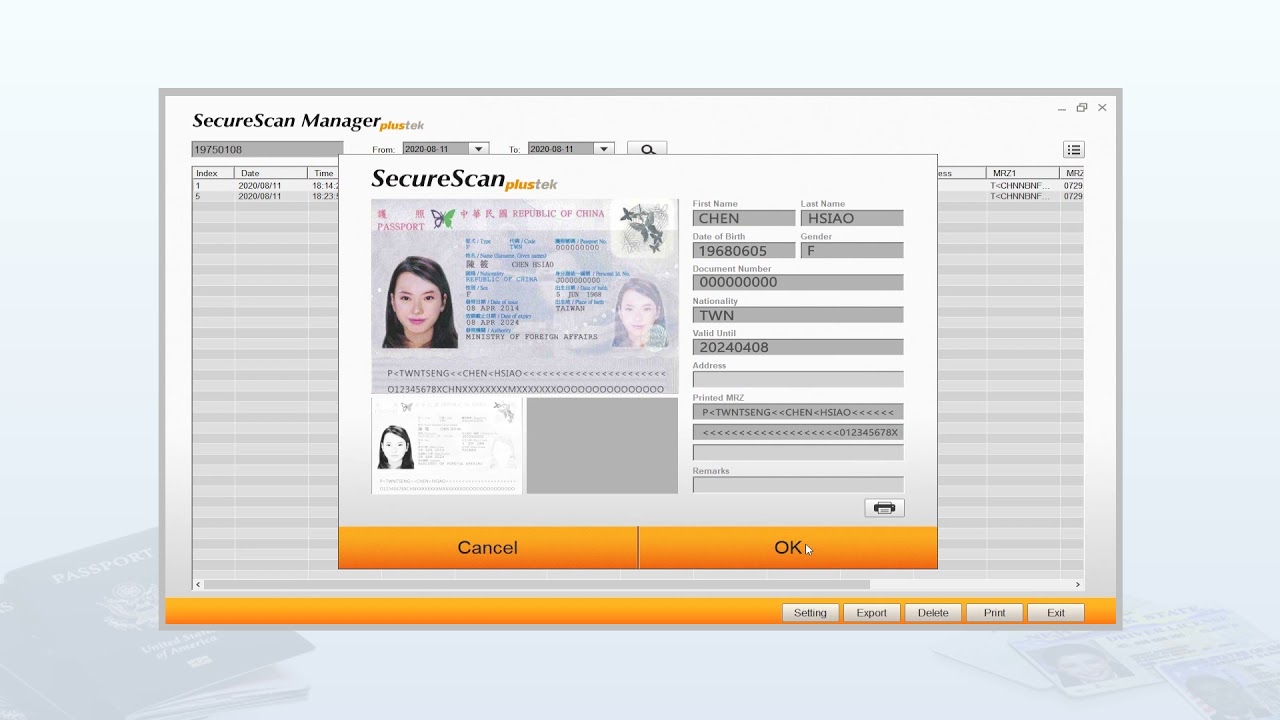Confirm the dialog with OK
The height and width of the screenshot is (720, 1280).
(x=788, y=548)
